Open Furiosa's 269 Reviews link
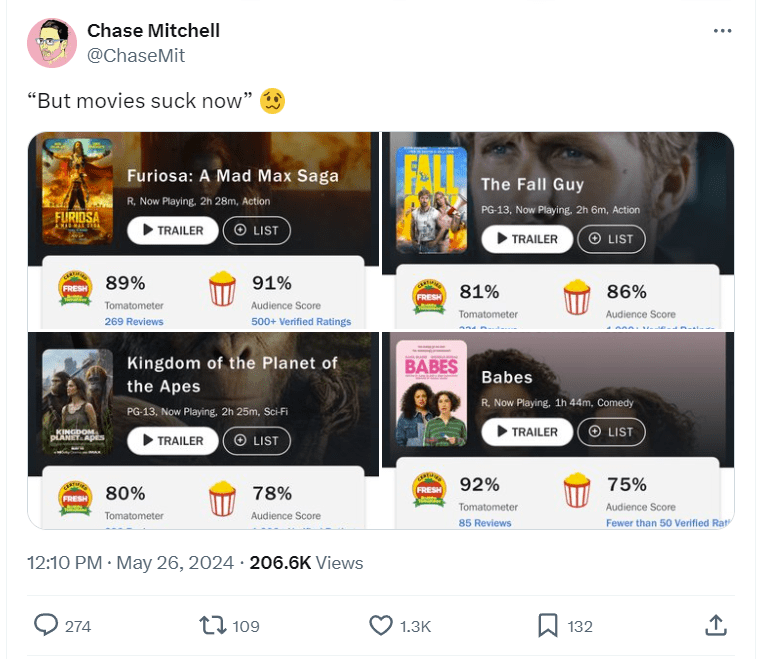761x659 pixels. pyautogui.click(x=134, y=322)
